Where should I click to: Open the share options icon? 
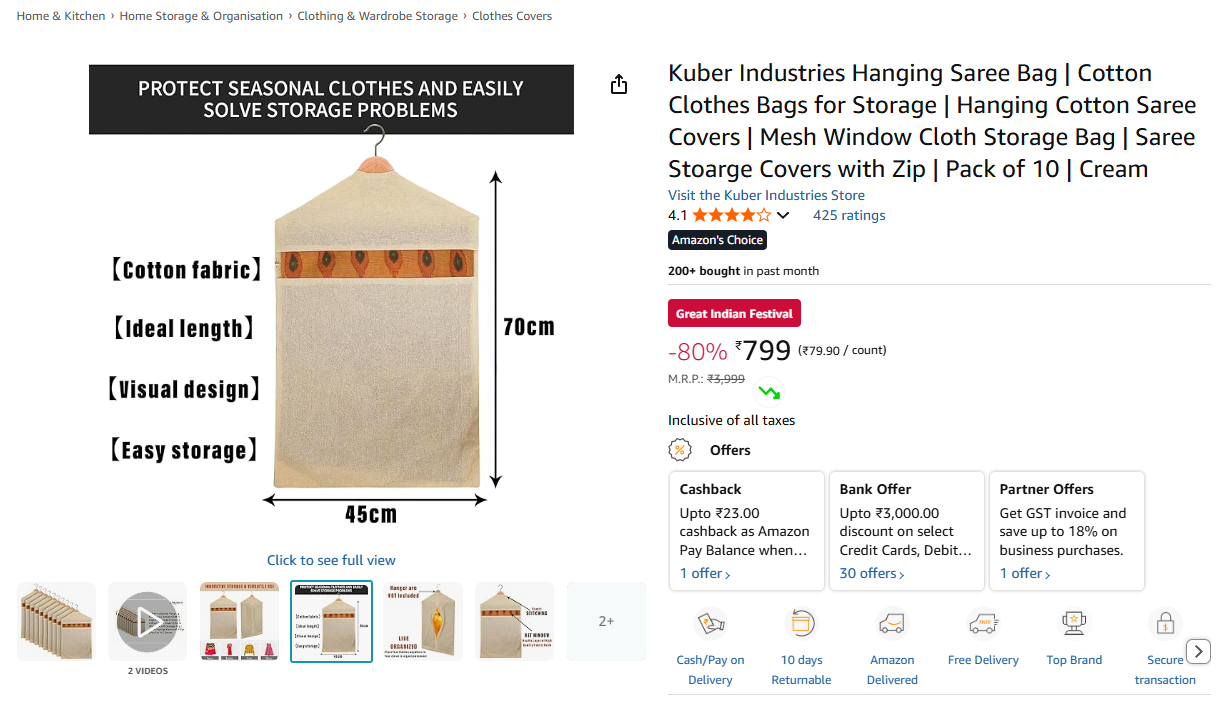(x=618, y=85)
